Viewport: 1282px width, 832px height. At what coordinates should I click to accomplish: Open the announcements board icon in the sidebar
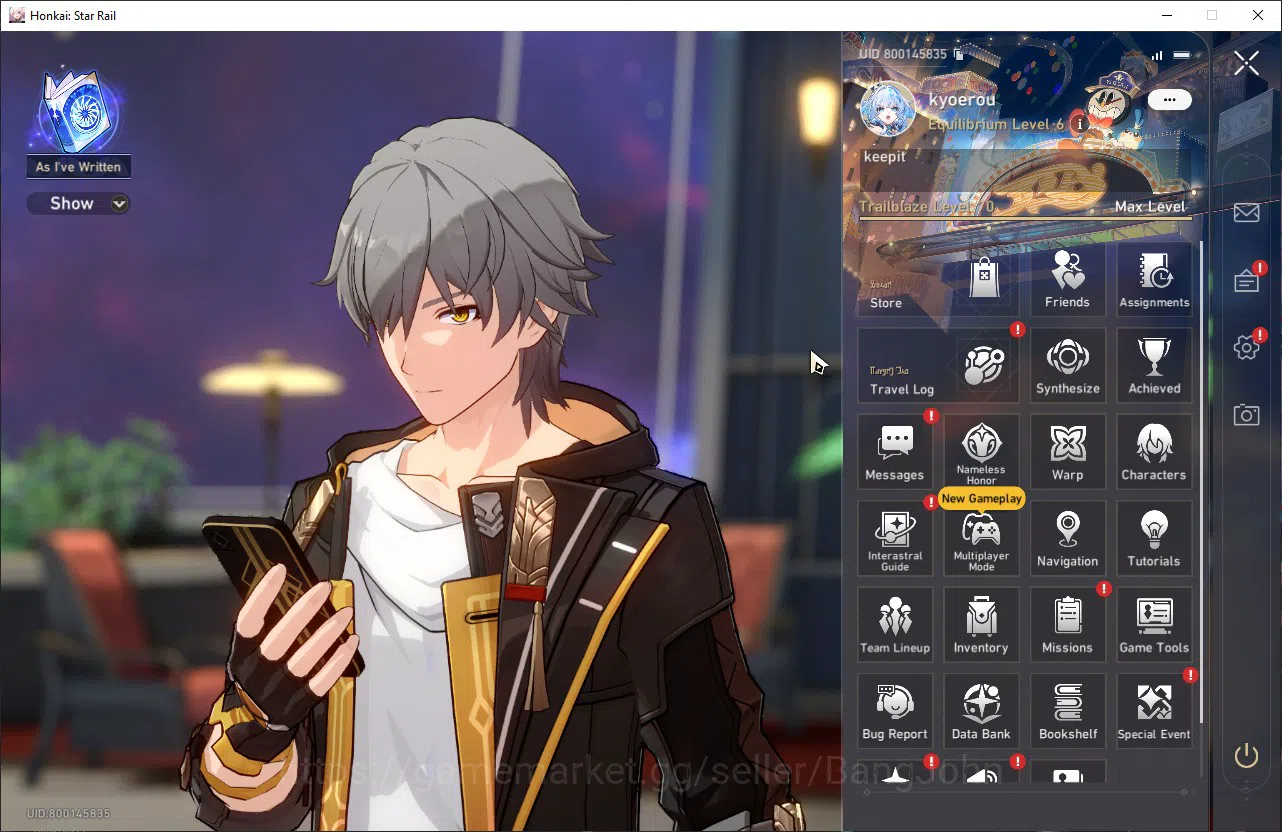coord(1246,281)
